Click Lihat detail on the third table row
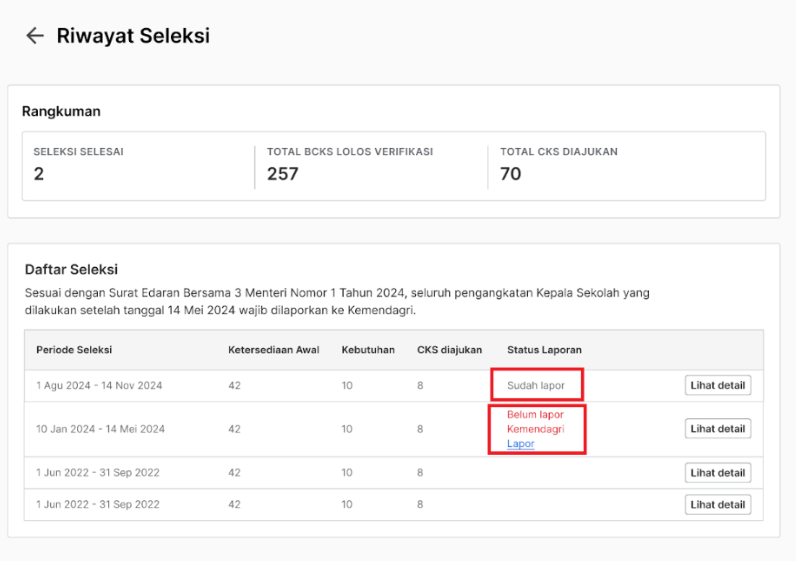The width and height of the screenshot is (796, 561). pos(717,473)
